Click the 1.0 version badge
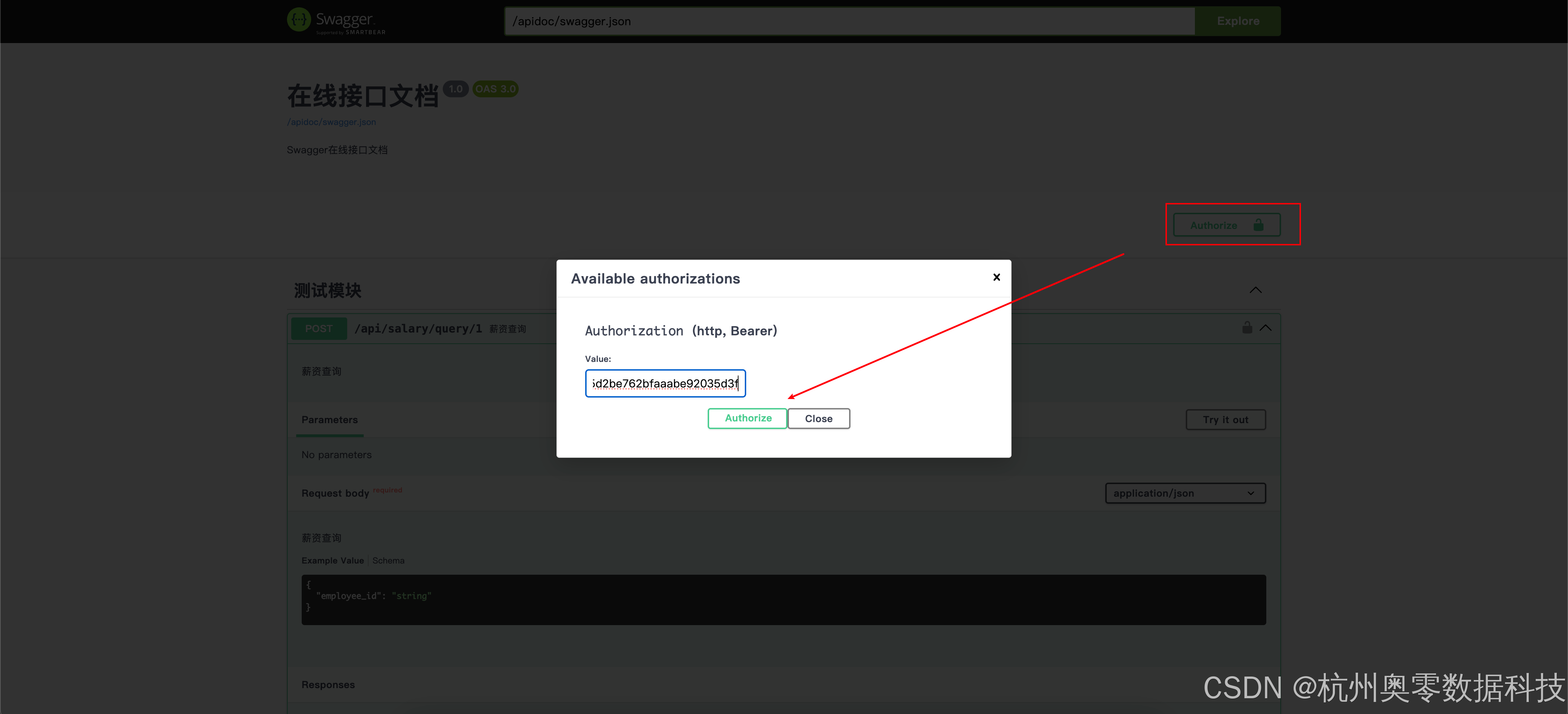The width and height of the screenshot is (1568, 714). (455, 89)
